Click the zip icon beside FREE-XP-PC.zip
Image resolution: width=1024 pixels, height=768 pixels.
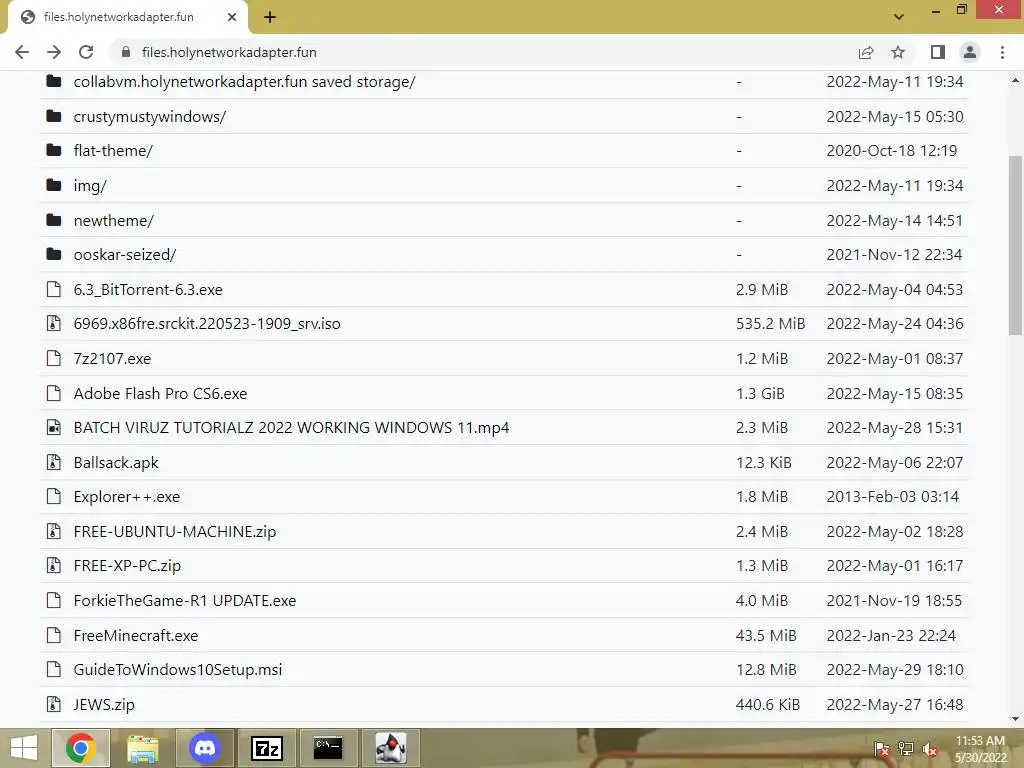(x=54, y=565)
